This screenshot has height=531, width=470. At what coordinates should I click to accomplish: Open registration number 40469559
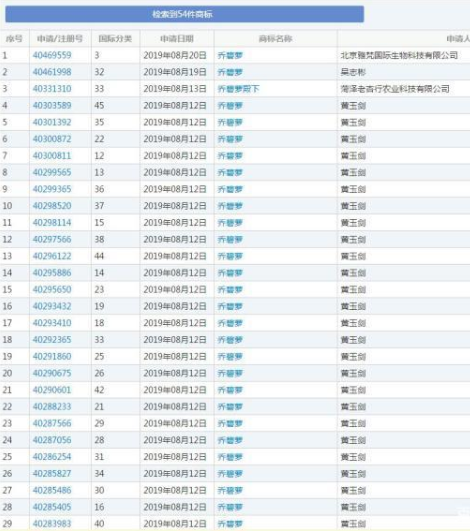52,55
